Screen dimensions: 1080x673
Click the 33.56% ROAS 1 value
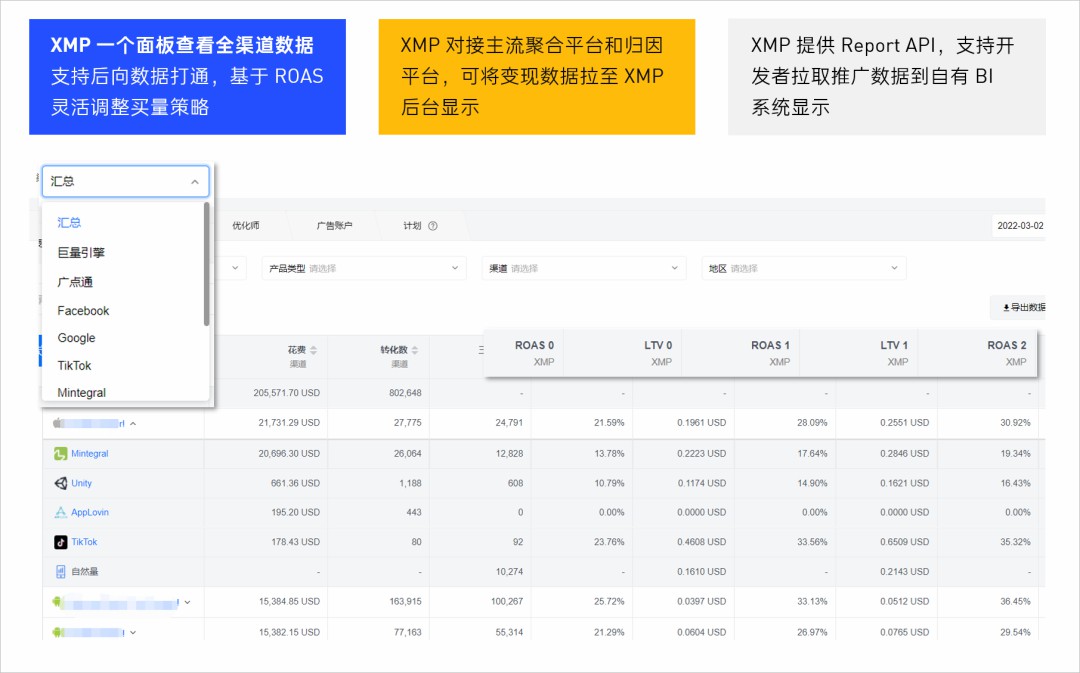pyautogui.click(x=812, y=542)
